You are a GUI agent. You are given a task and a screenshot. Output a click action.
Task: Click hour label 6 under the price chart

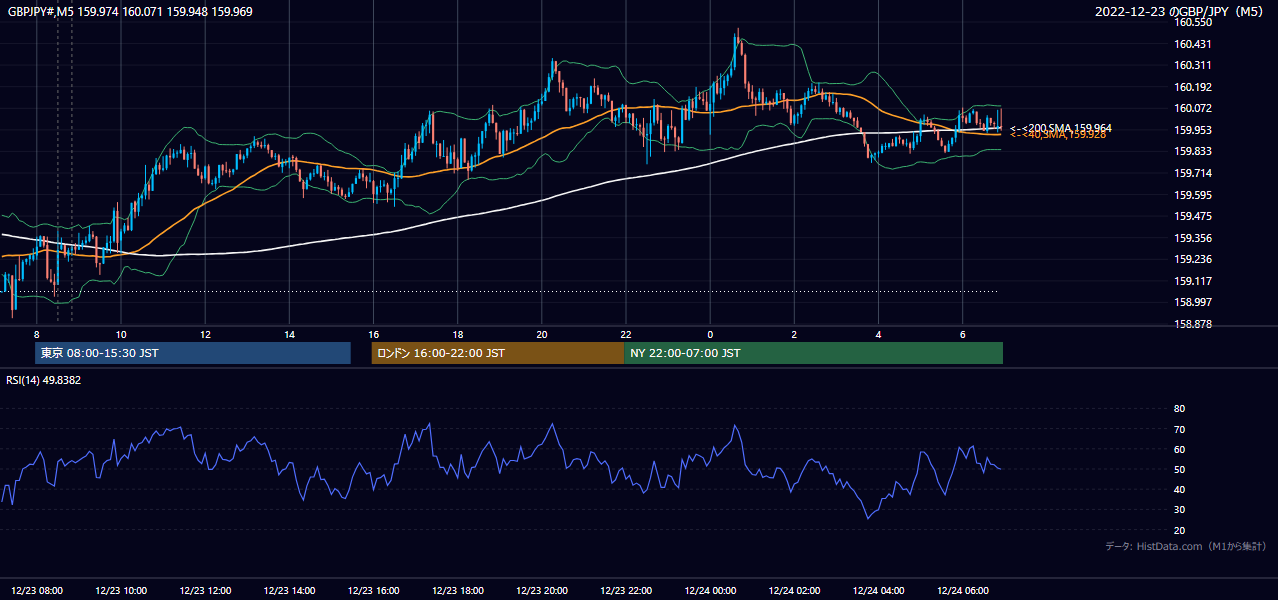[x=962, y=334]
